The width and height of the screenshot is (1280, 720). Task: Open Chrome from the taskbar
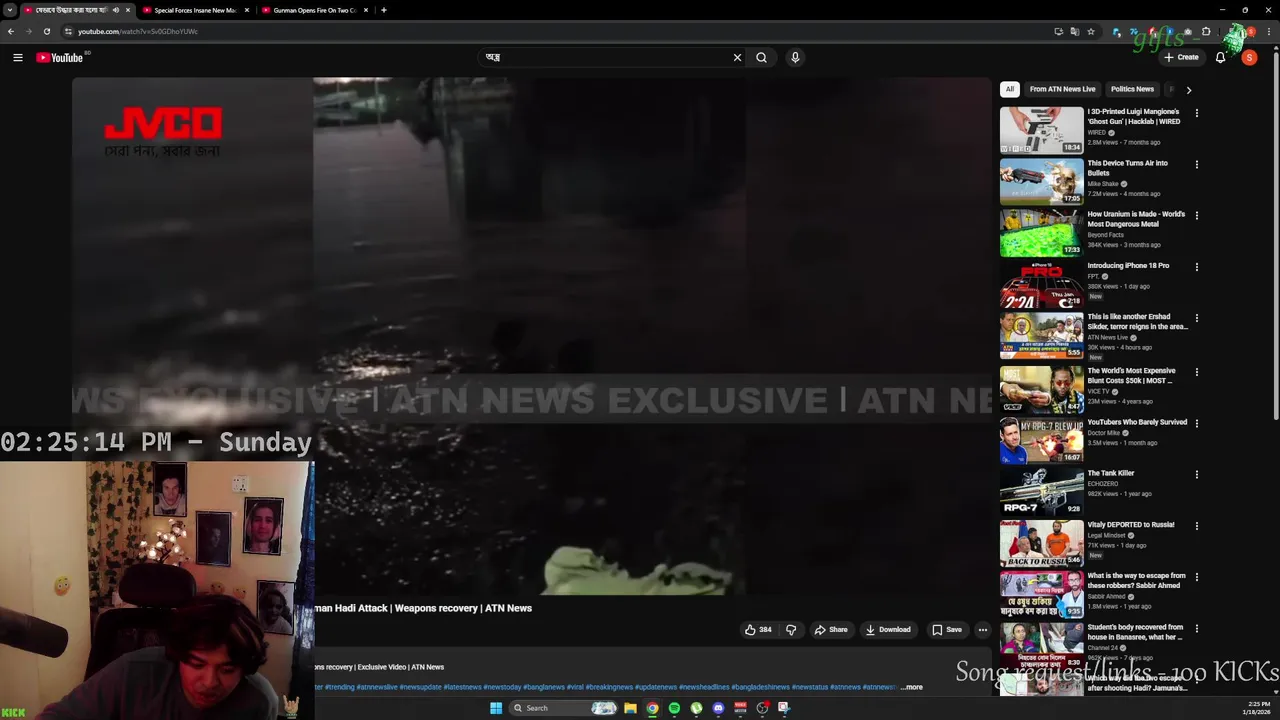(x=652, y=708)
